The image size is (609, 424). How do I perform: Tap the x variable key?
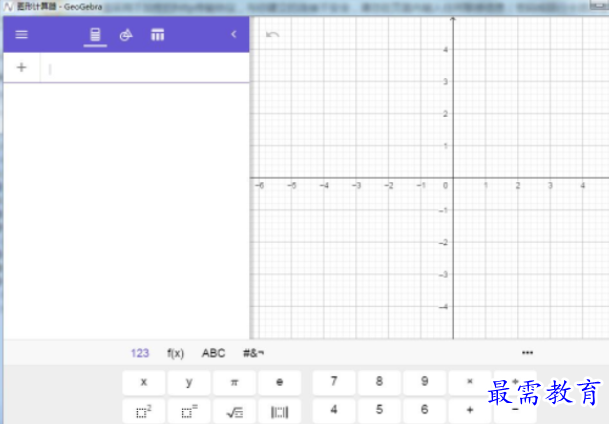pos(144,382)
